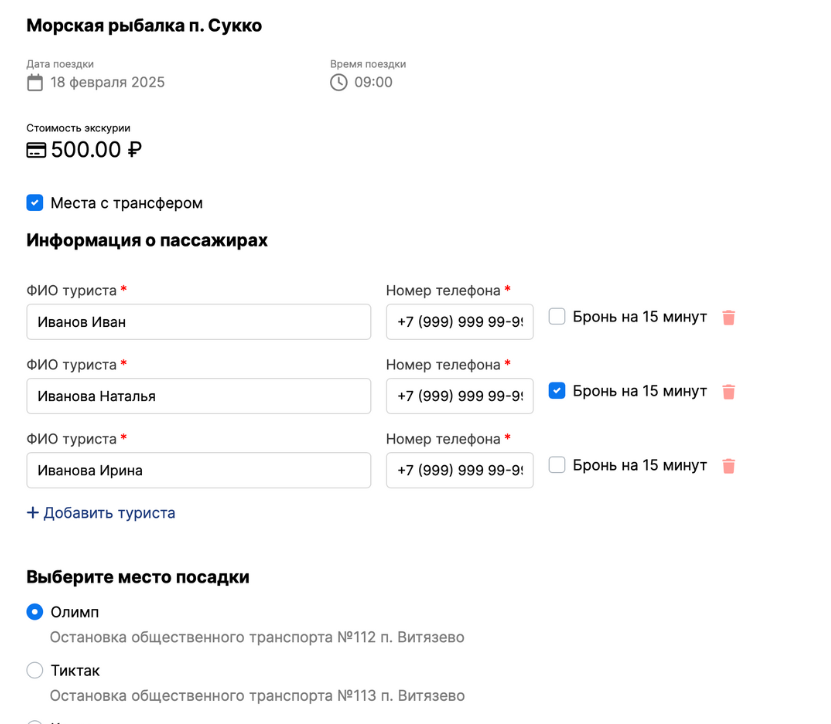Click phone field in Иванова Ирина row

point(459,470)
